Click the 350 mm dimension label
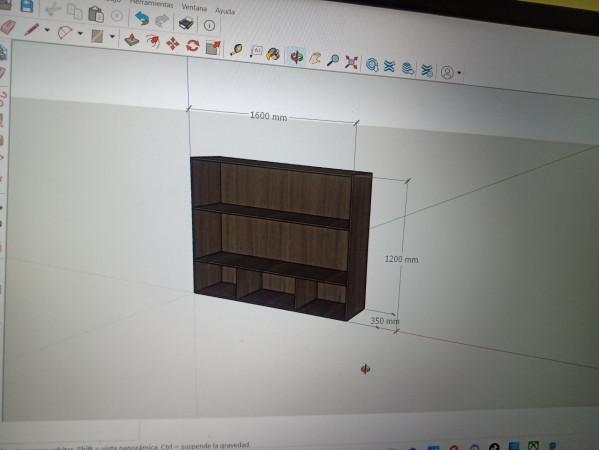Screen dimensions: 599x450 [x=385, y=321]
